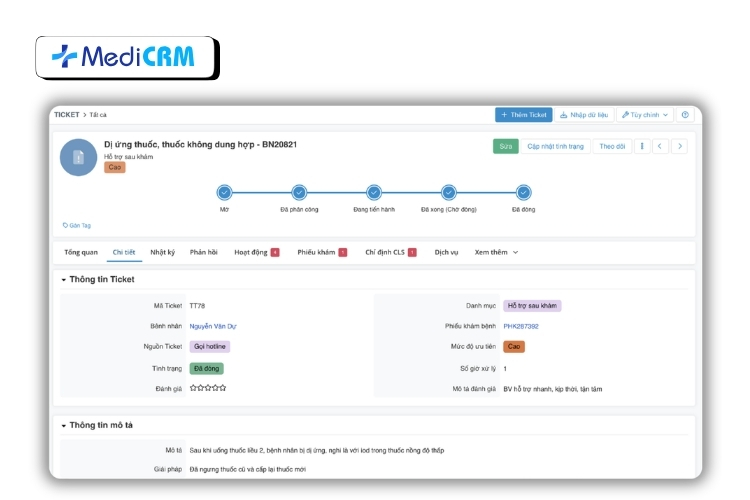The height and width of the screenshot is (500, 750).
Task: Click the help icon in top toolbar
Action: pos(685,115)
